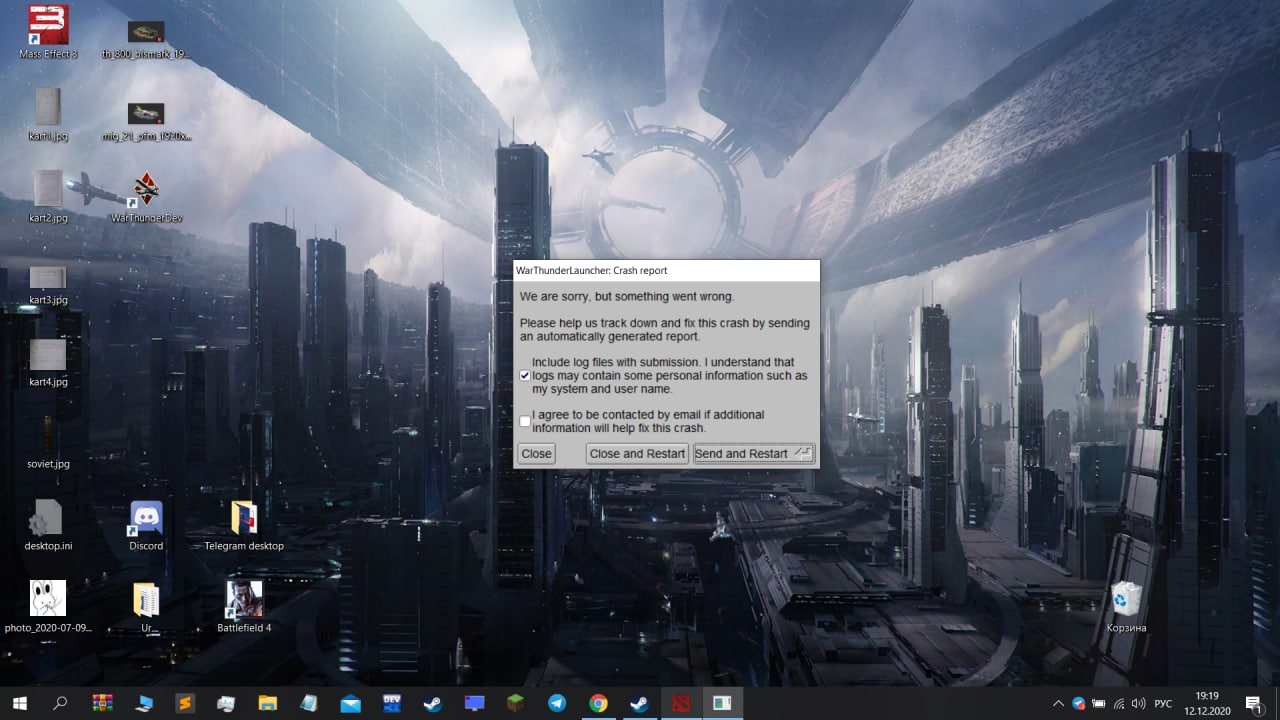
Task: Switch to the crash report window taskbar button
Action: pos(722,703)
